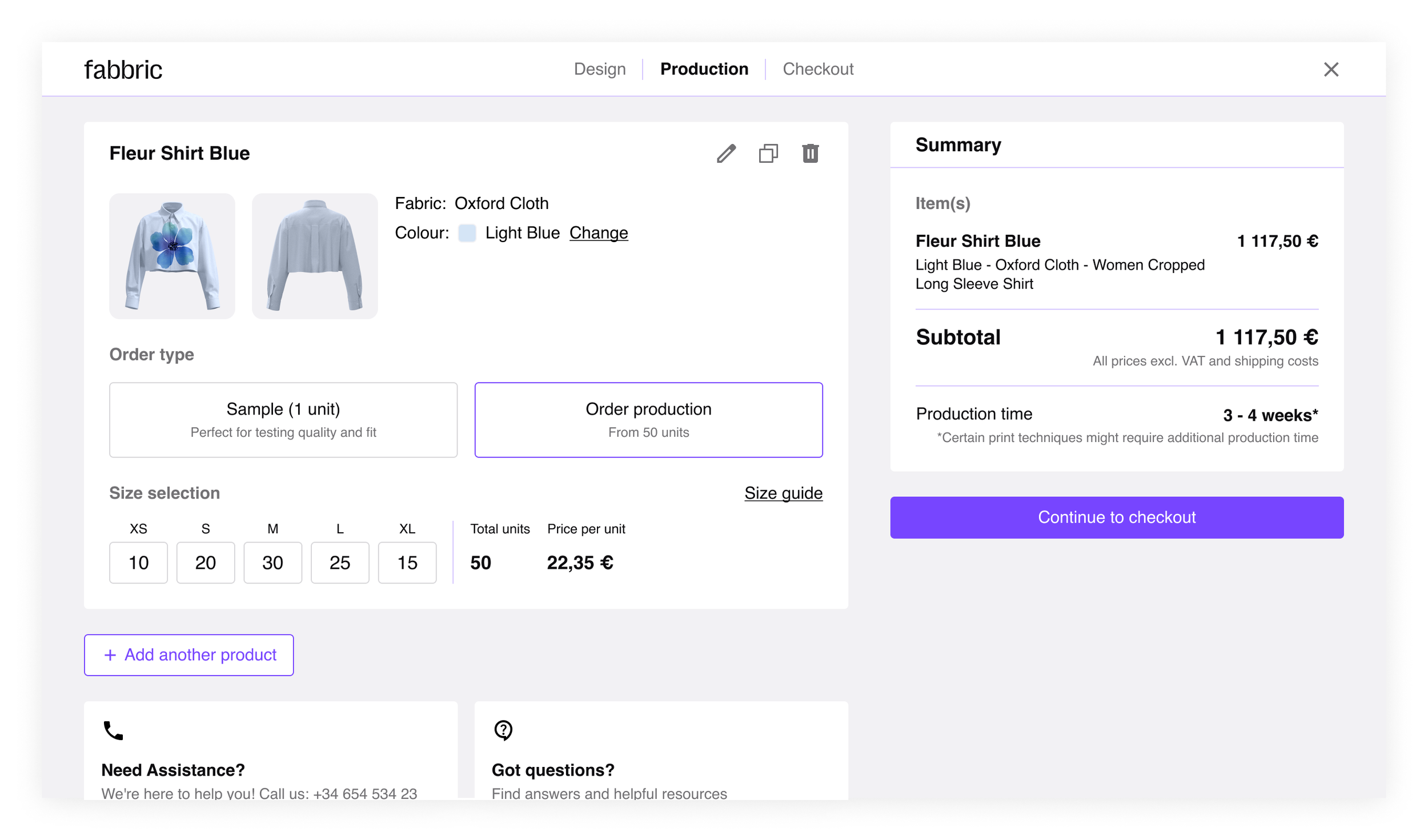
Task: Open front view shirt thumbnail
Action: 172,256
